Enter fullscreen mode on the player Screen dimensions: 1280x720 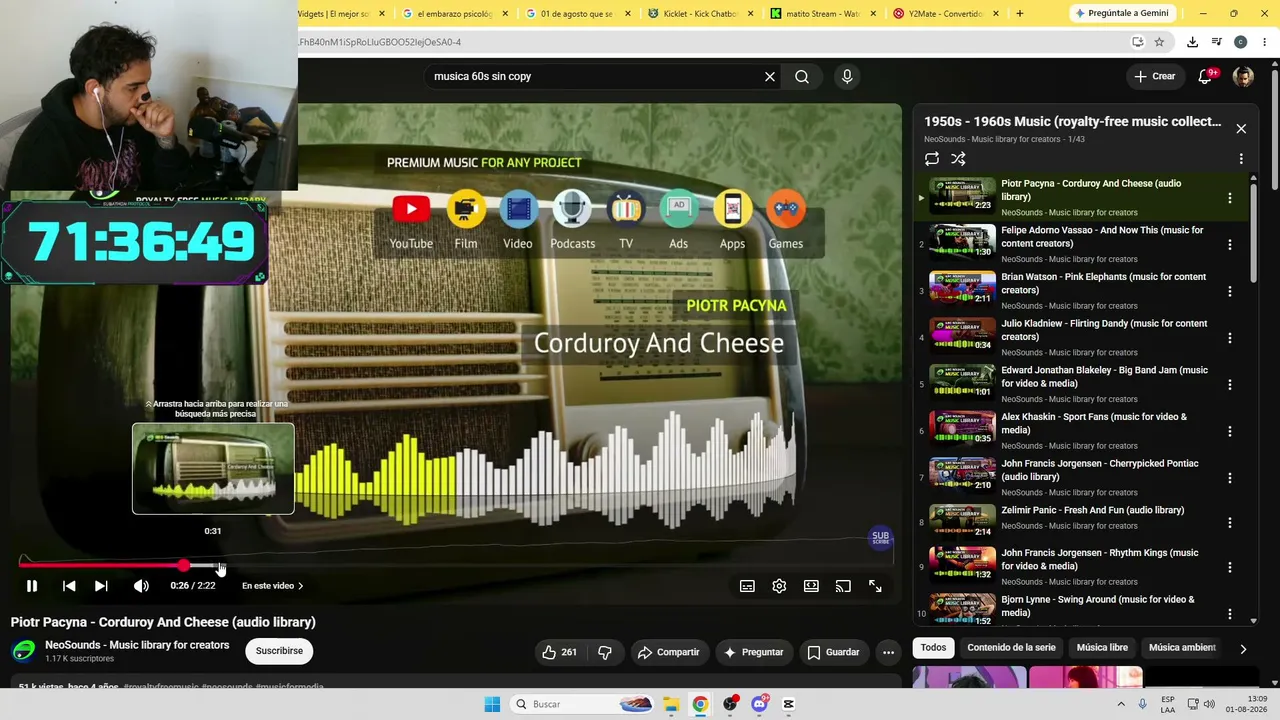[875, 586]
